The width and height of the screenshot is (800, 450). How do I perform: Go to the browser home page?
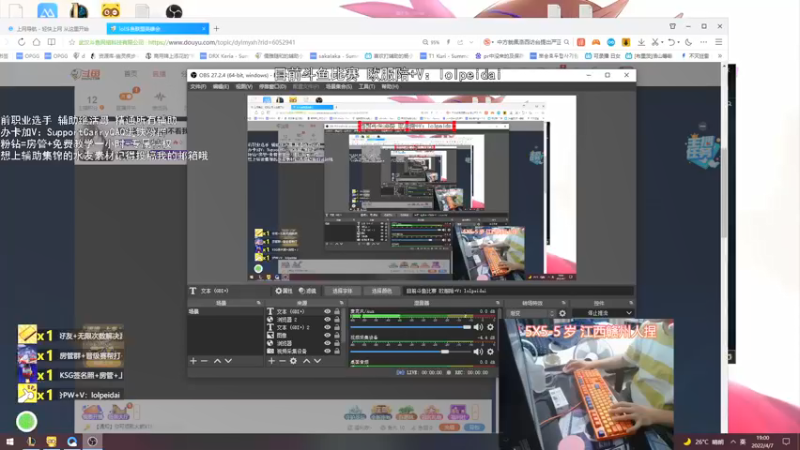36,42
